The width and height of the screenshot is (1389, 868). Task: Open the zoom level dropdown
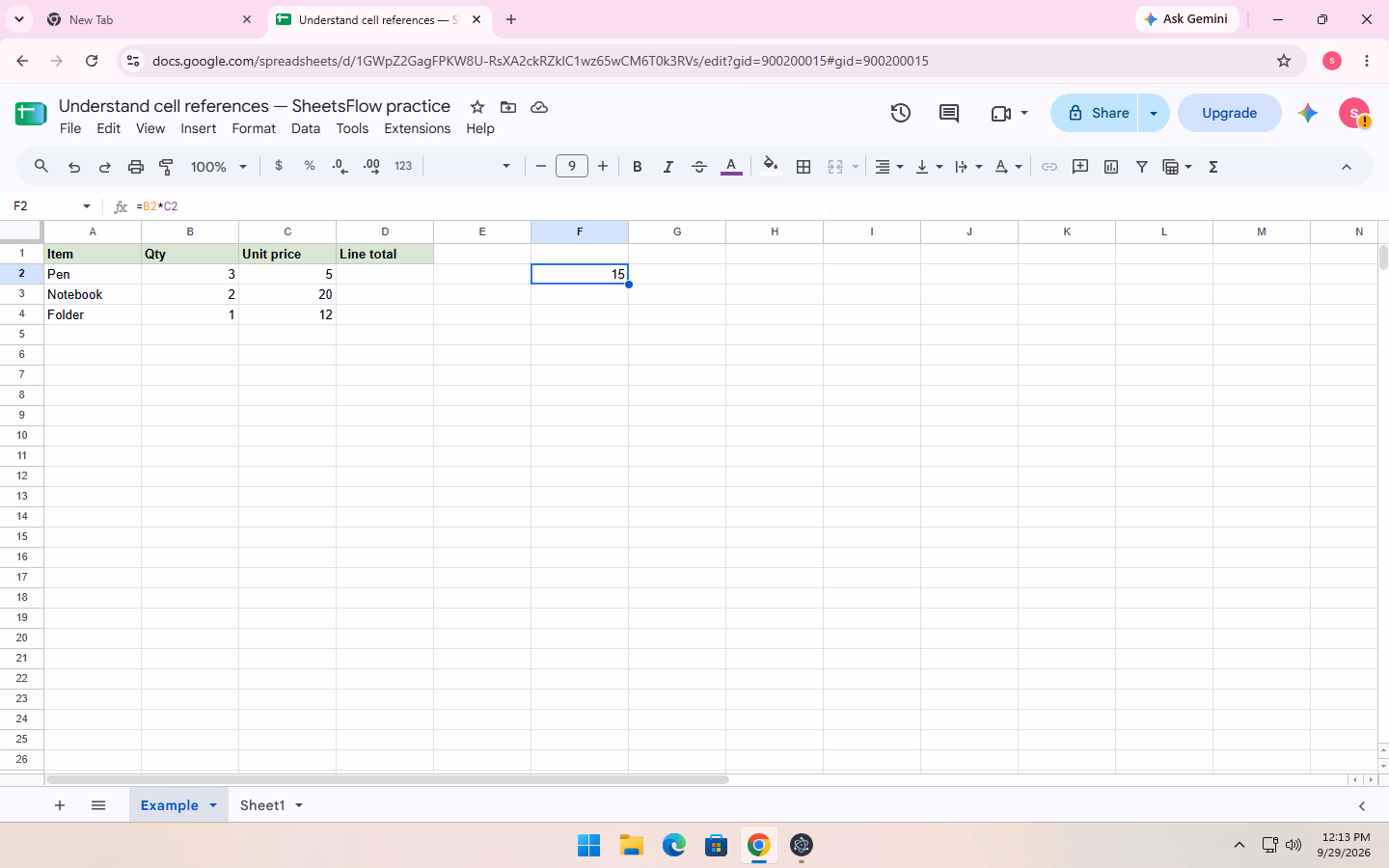[x=219, y=167]
